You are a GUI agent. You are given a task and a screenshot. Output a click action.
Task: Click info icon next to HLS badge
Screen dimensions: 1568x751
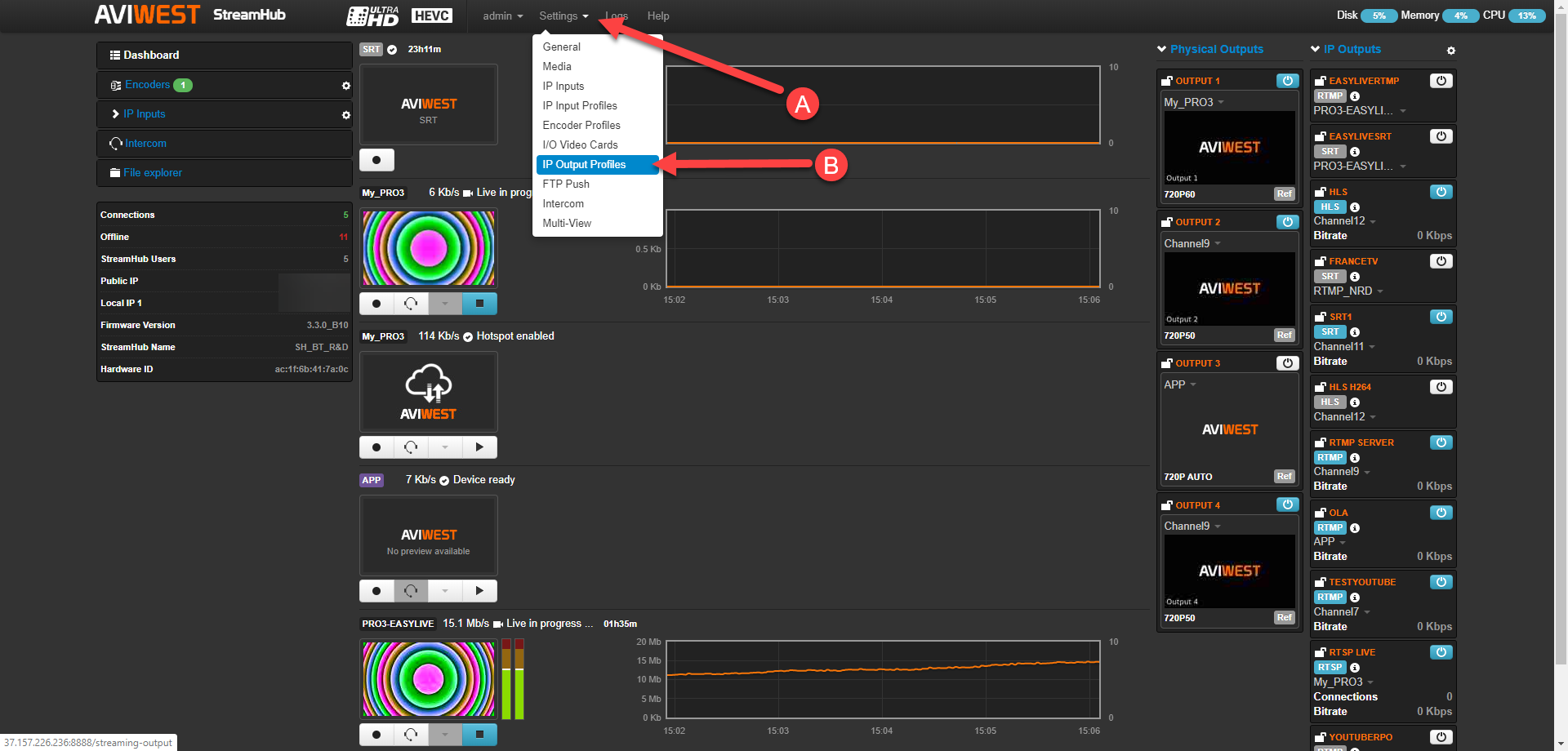(1355, 207)
